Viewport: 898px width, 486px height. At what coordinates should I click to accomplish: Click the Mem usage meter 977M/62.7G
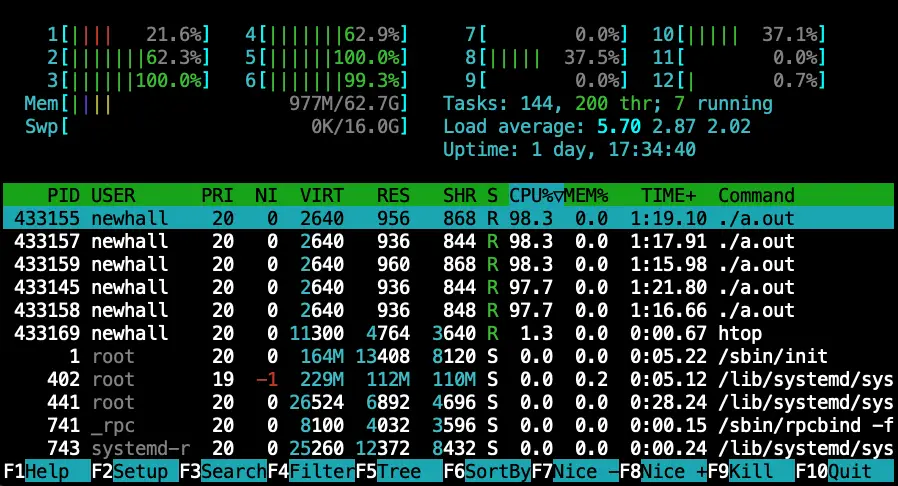(x=216, y=104)
